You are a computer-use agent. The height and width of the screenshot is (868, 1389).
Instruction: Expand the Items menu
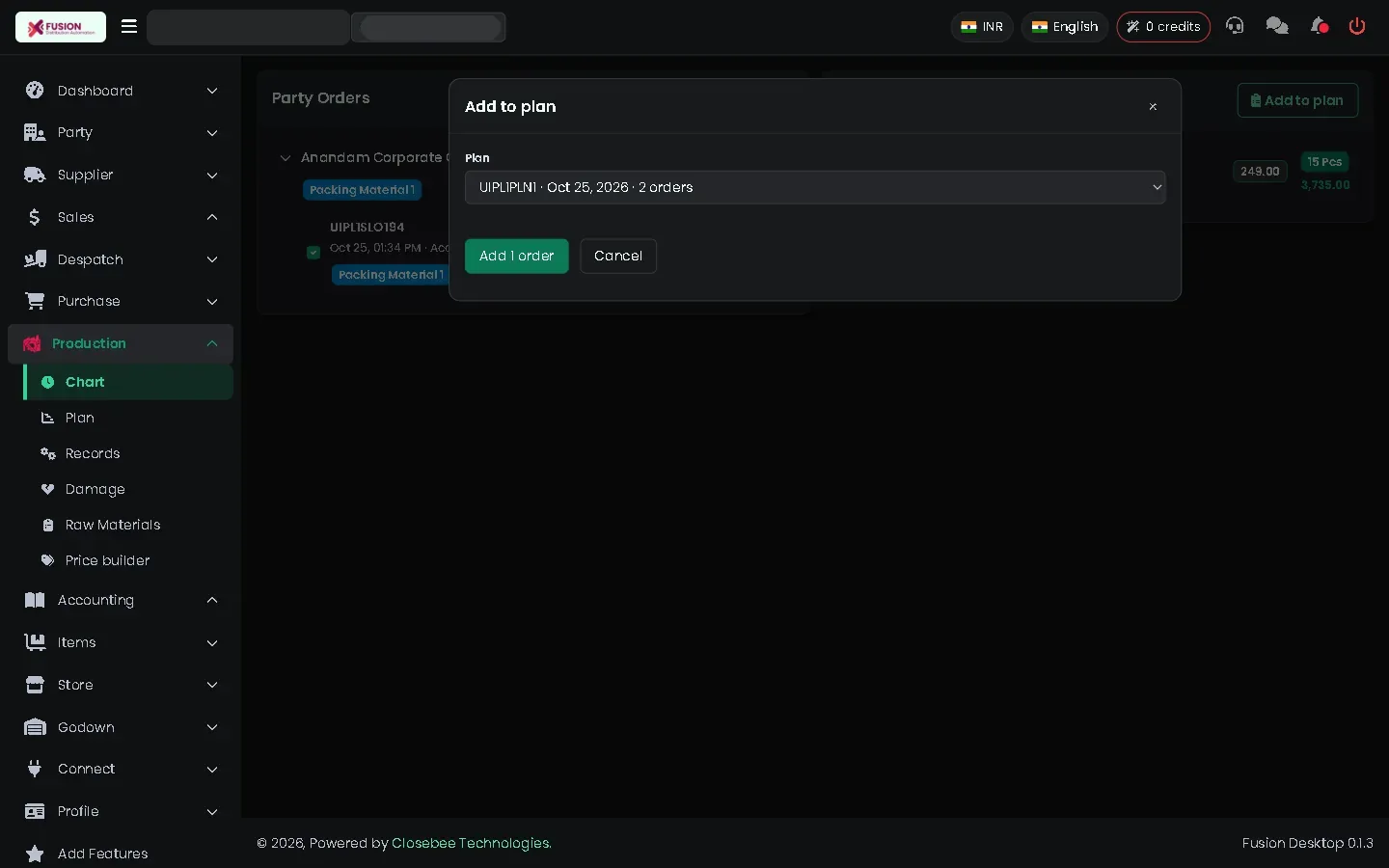121,642
